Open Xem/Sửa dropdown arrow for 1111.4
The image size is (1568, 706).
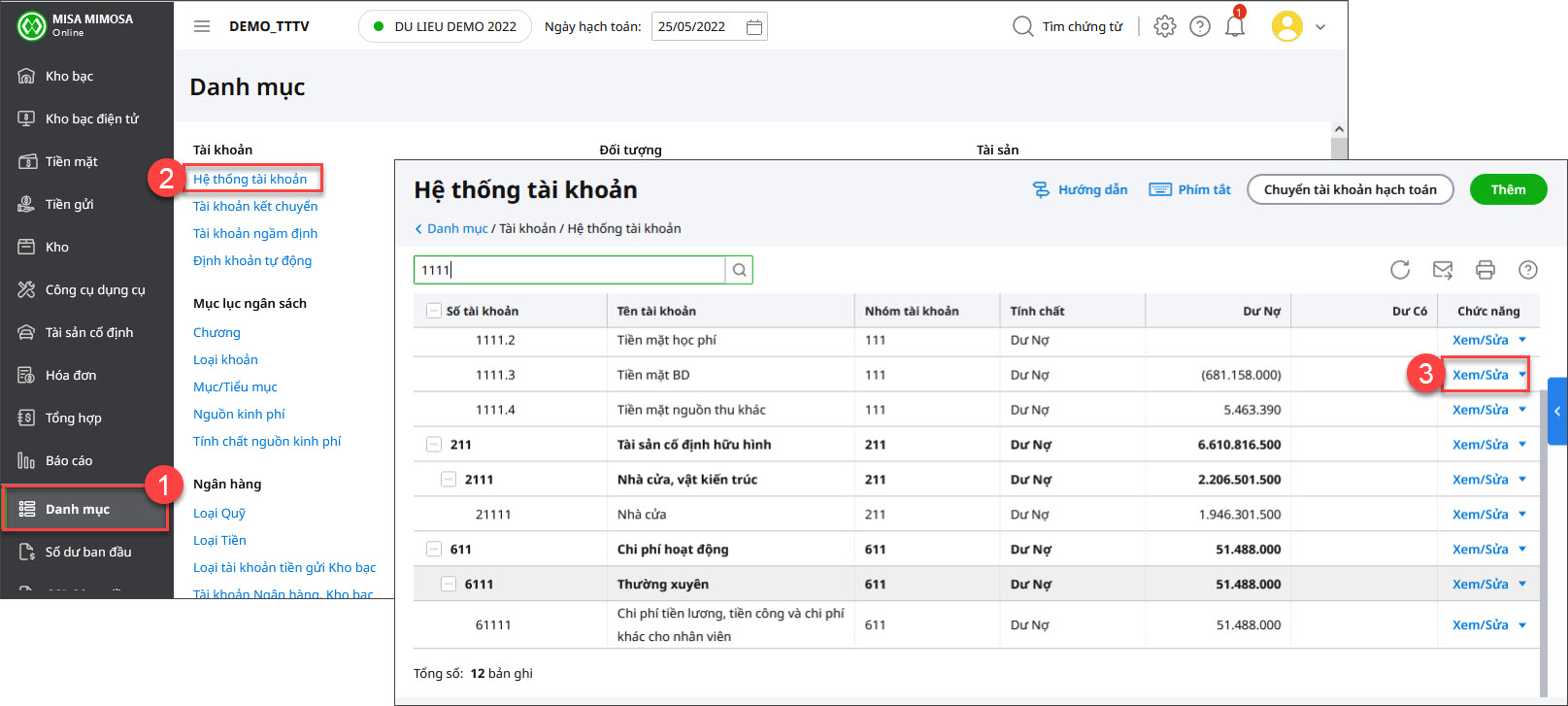(1522, 410)
